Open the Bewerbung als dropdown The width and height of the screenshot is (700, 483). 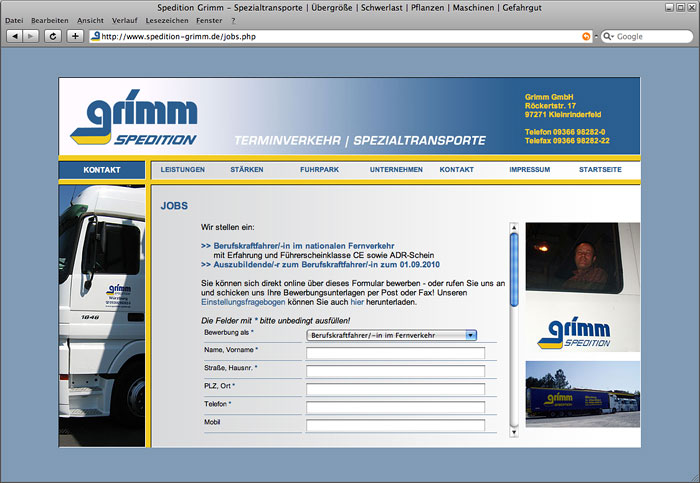392,335
